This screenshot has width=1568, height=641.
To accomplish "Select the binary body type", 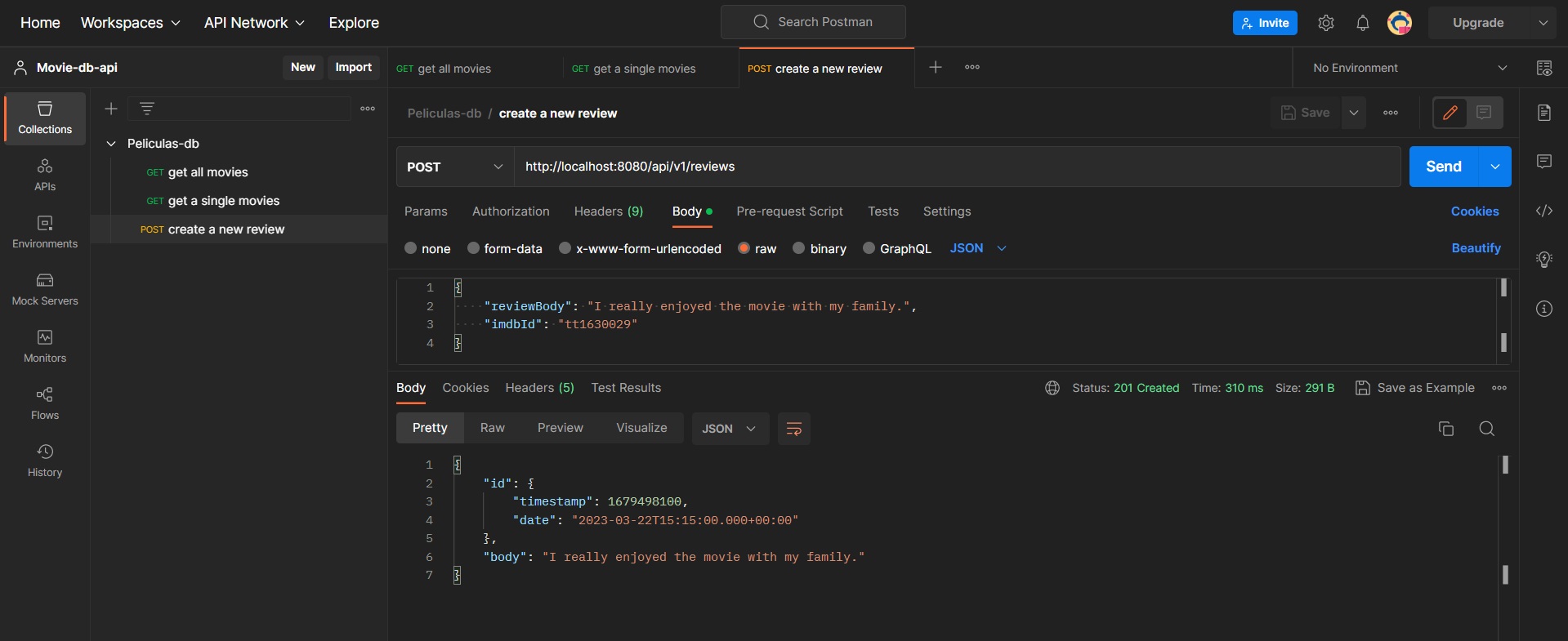I will (x=799, y=248).
